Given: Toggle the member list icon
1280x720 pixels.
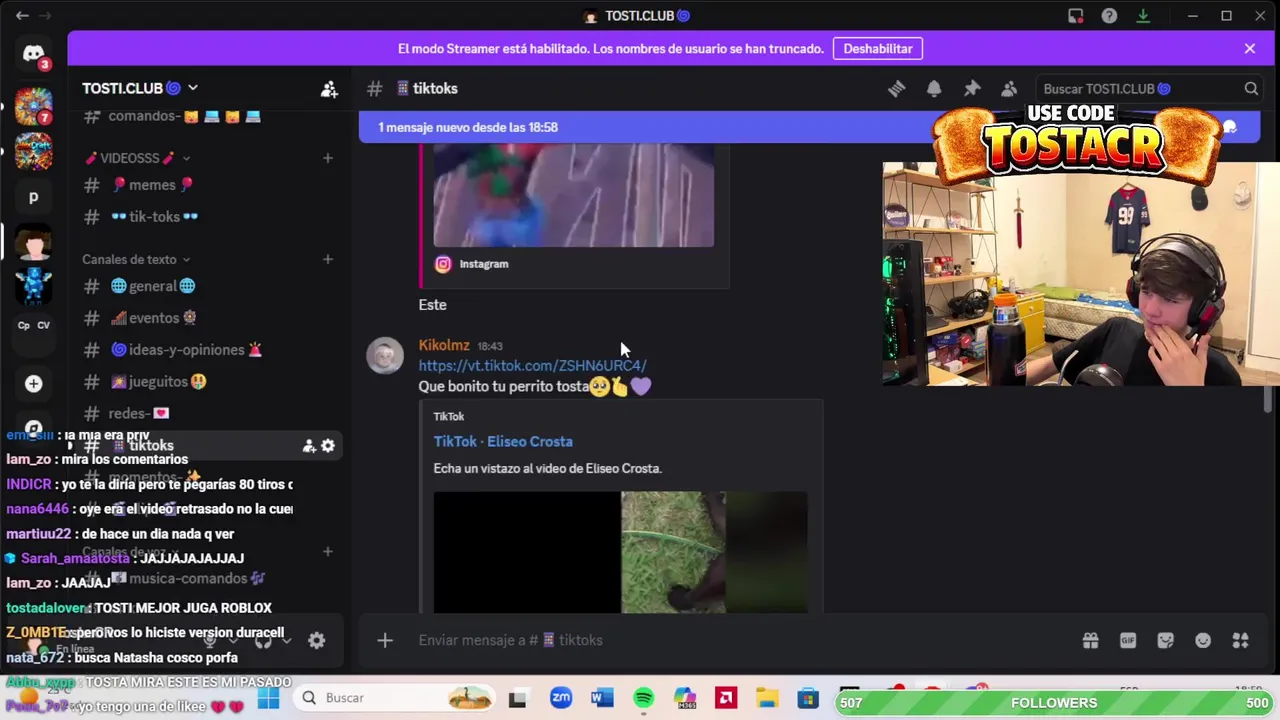Looking at the screenshot, I should tap(1009, 88).
